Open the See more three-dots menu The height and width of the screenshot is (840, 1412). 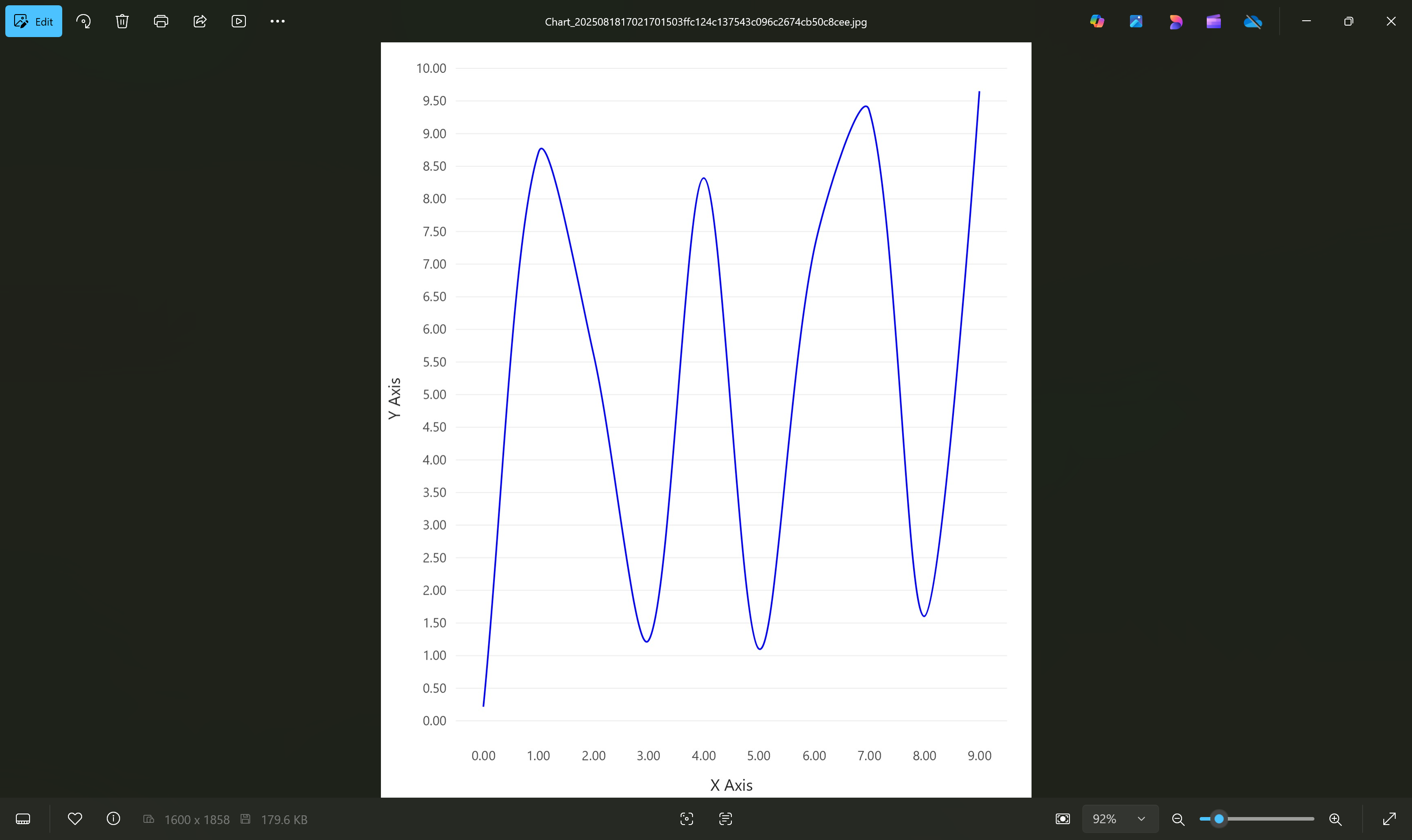point(278,22)
